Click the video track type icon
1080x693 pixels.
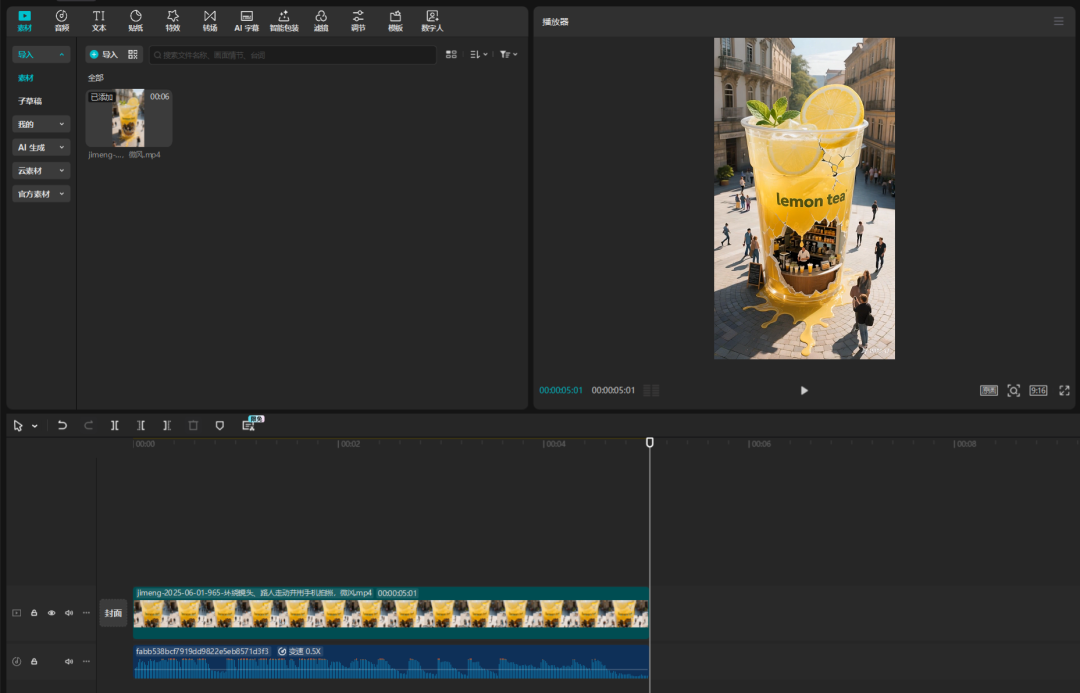click(x=17, y=612)
